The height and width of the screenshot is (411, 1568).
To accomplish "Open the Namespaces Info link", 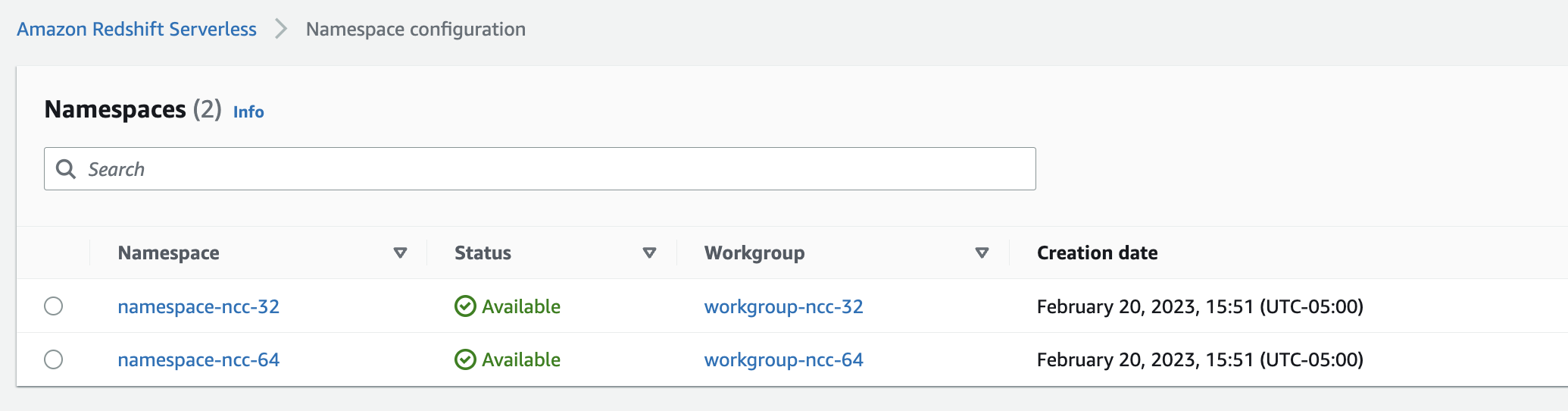I will click(248, 111).
